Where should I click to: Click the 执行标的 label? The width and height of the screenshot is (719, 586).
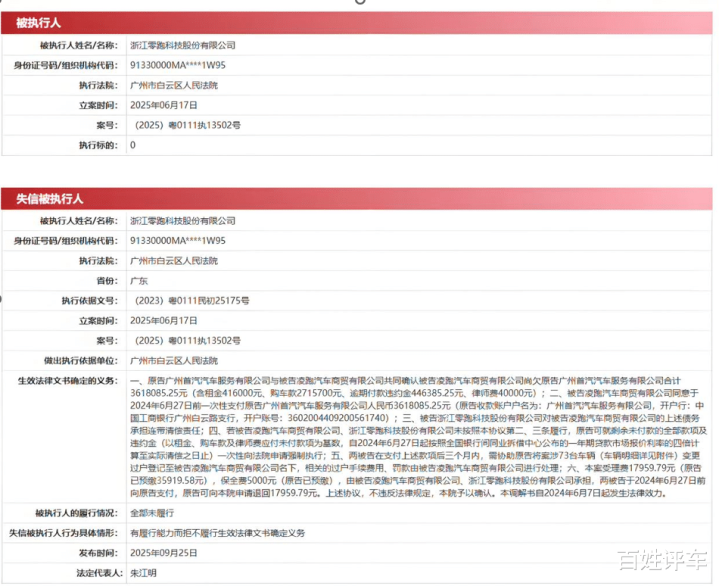(98, 145)
